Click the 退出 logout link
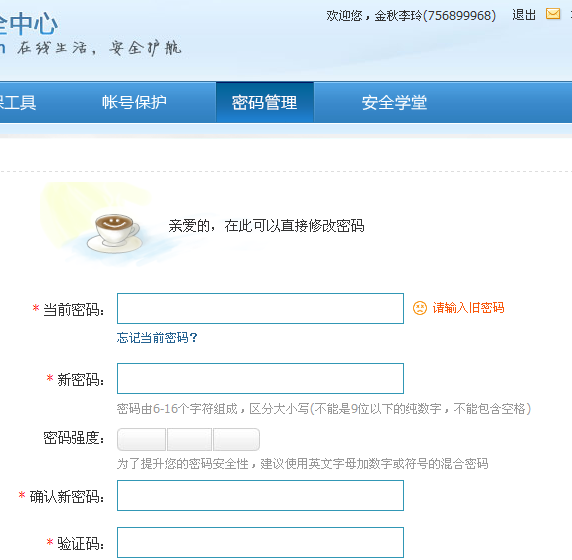This screenshot has height=560, width=572. point(524,15)
